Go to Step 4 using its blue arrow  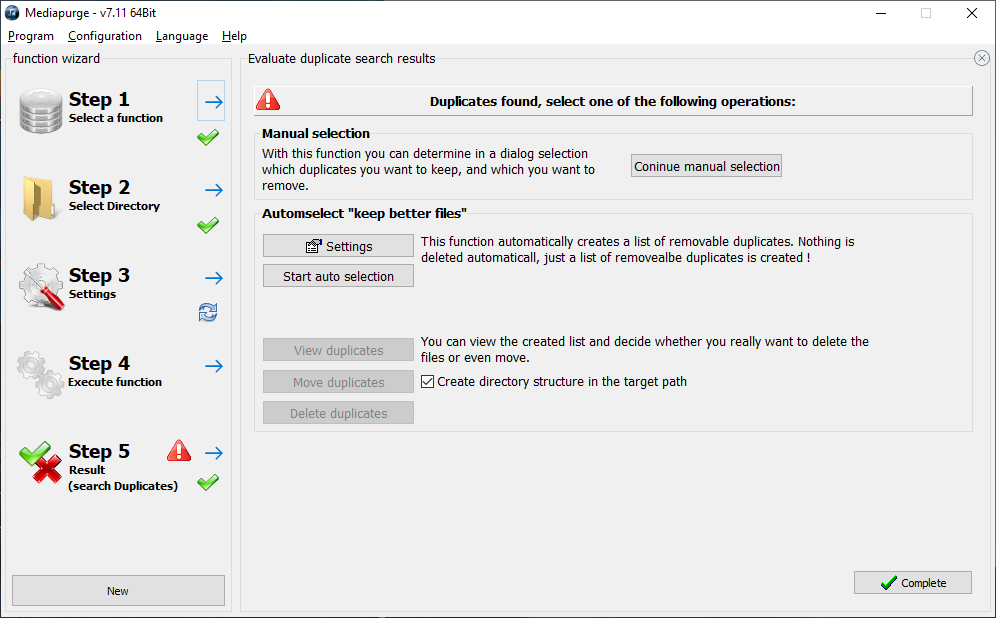coord(213,366)
